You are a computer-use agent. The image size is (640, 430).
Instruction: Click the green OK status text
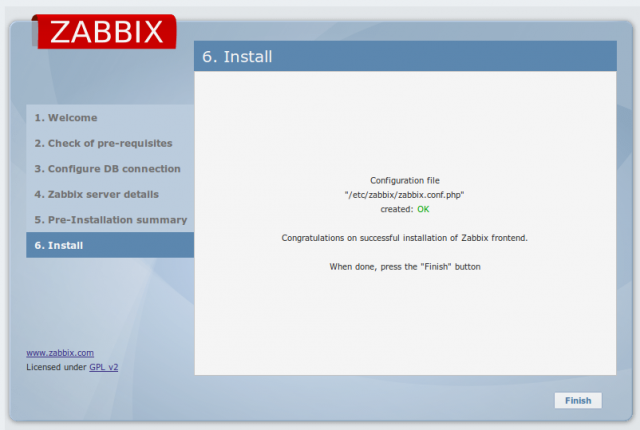(423, 209)
